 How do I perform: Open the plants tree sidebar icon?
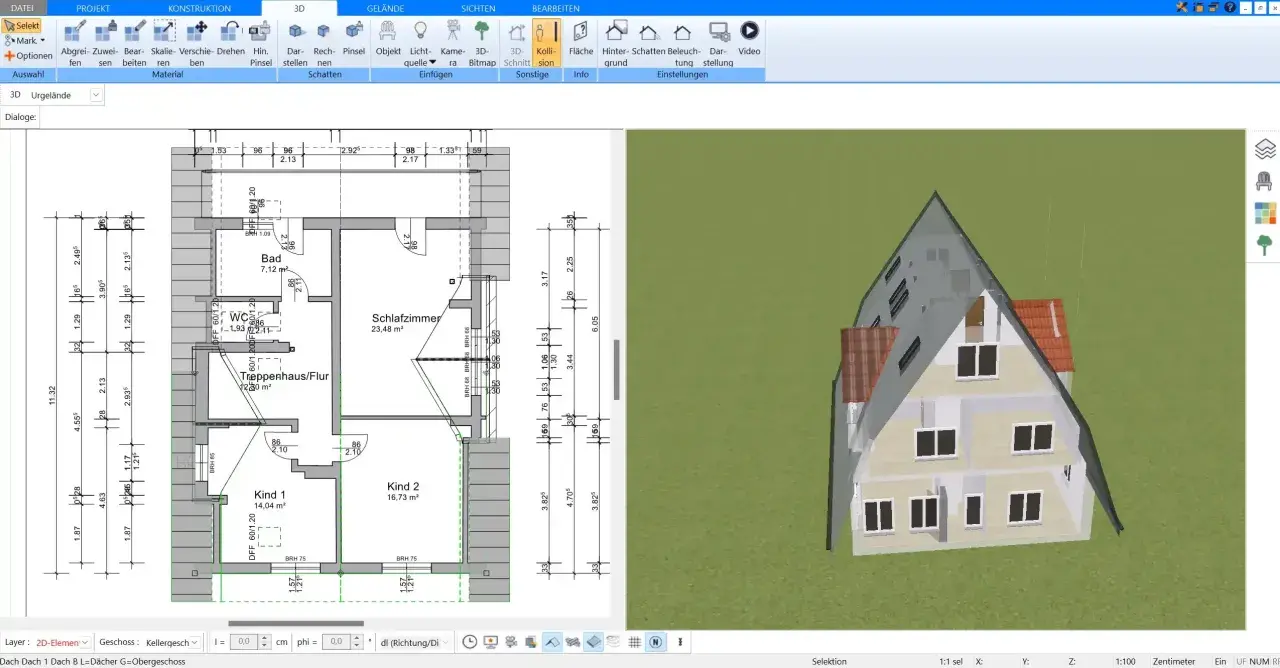[1265, 245]
